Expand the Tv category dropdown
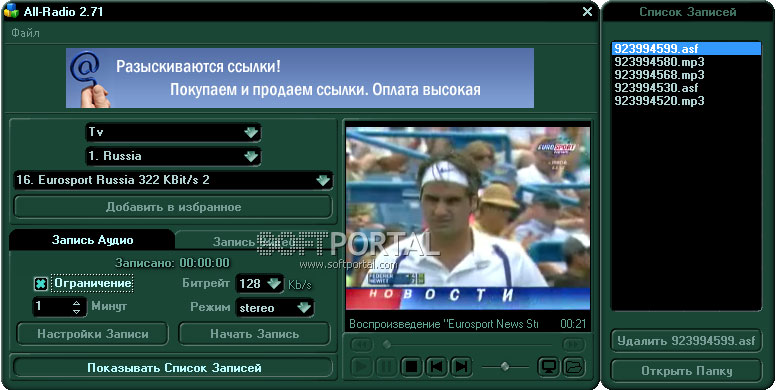776x390 pixels. click(x=173, y=132)
